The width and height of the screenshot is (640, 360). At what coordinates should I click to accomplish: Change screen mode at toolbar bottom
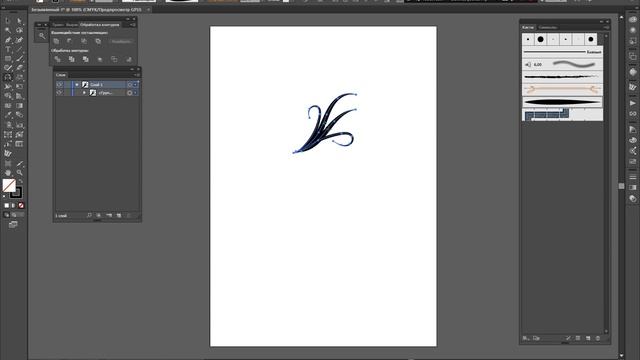[13, 224]
